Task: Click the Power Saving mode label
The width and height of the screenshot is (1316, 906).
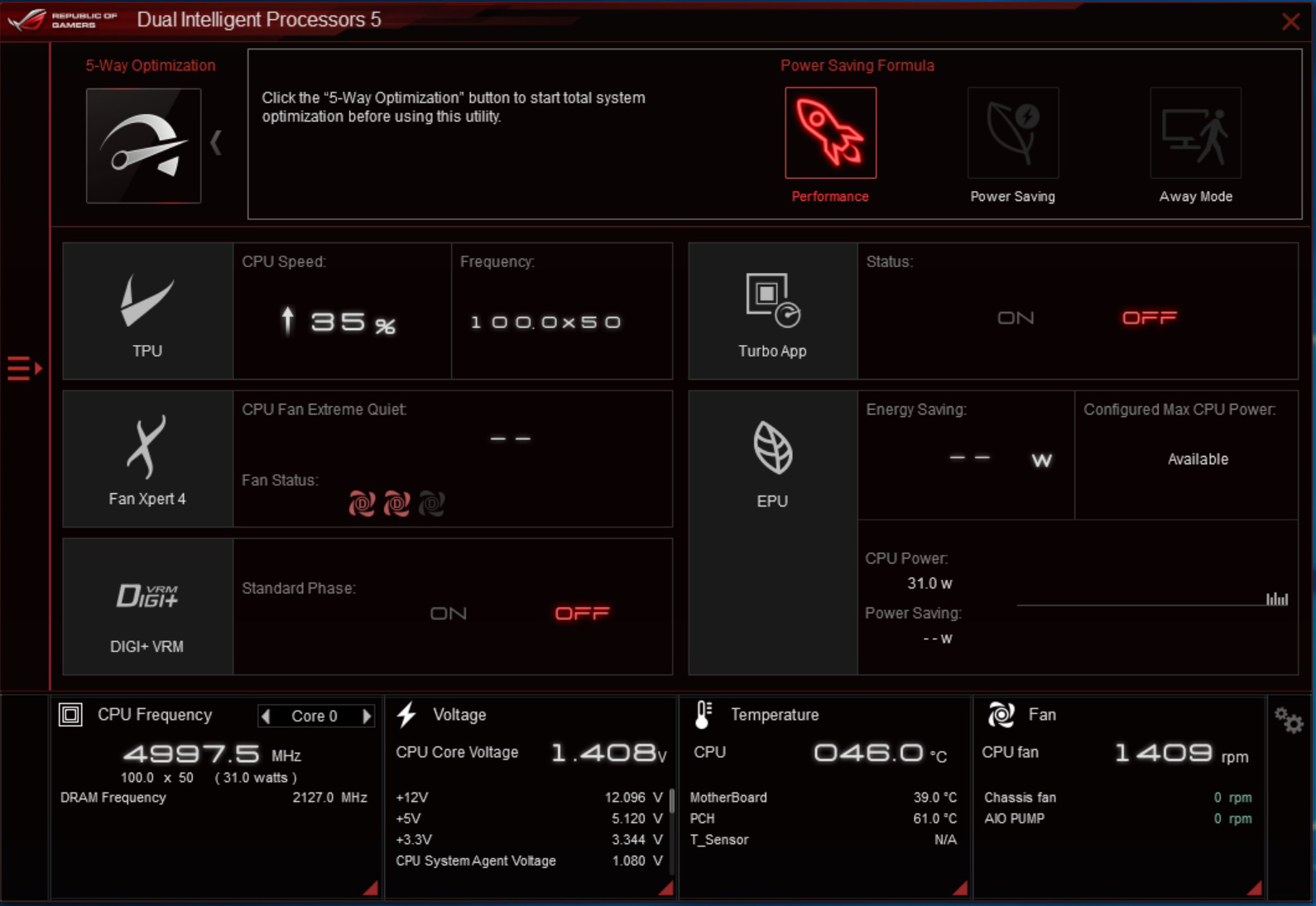Action: click(x=1013, y=196)
